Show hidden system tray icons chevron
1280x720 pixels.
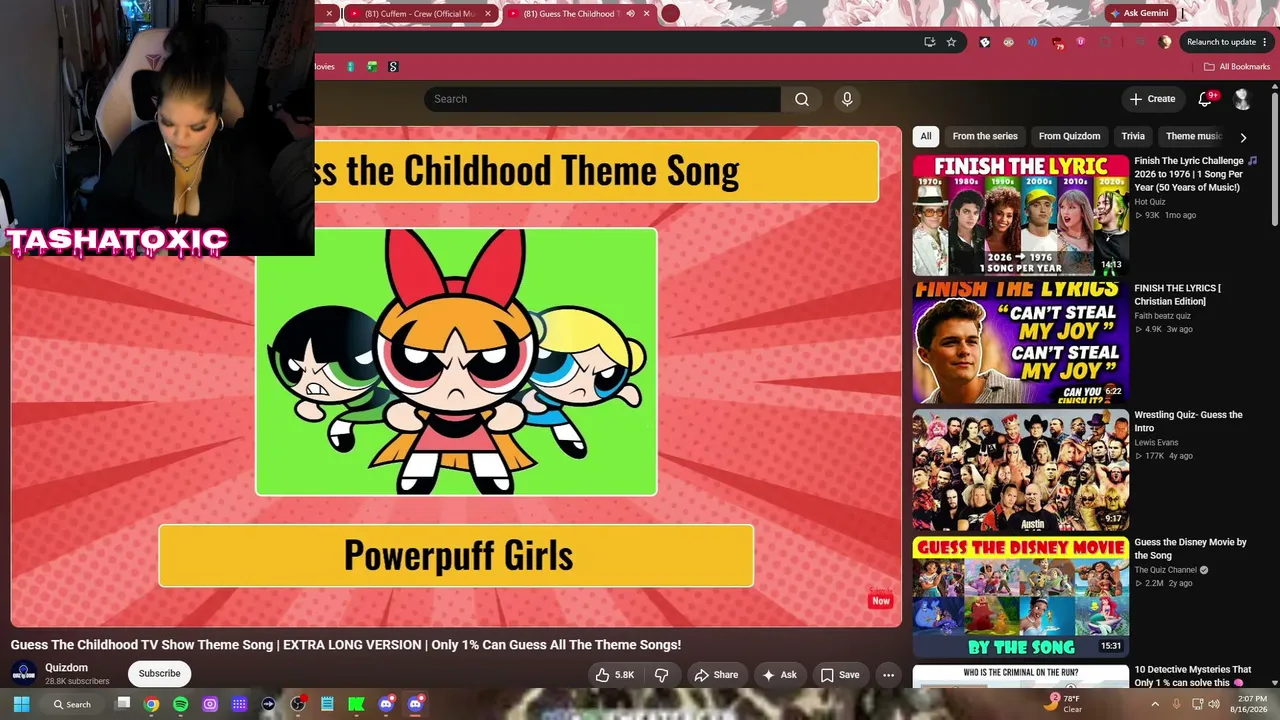(1155, 704)
